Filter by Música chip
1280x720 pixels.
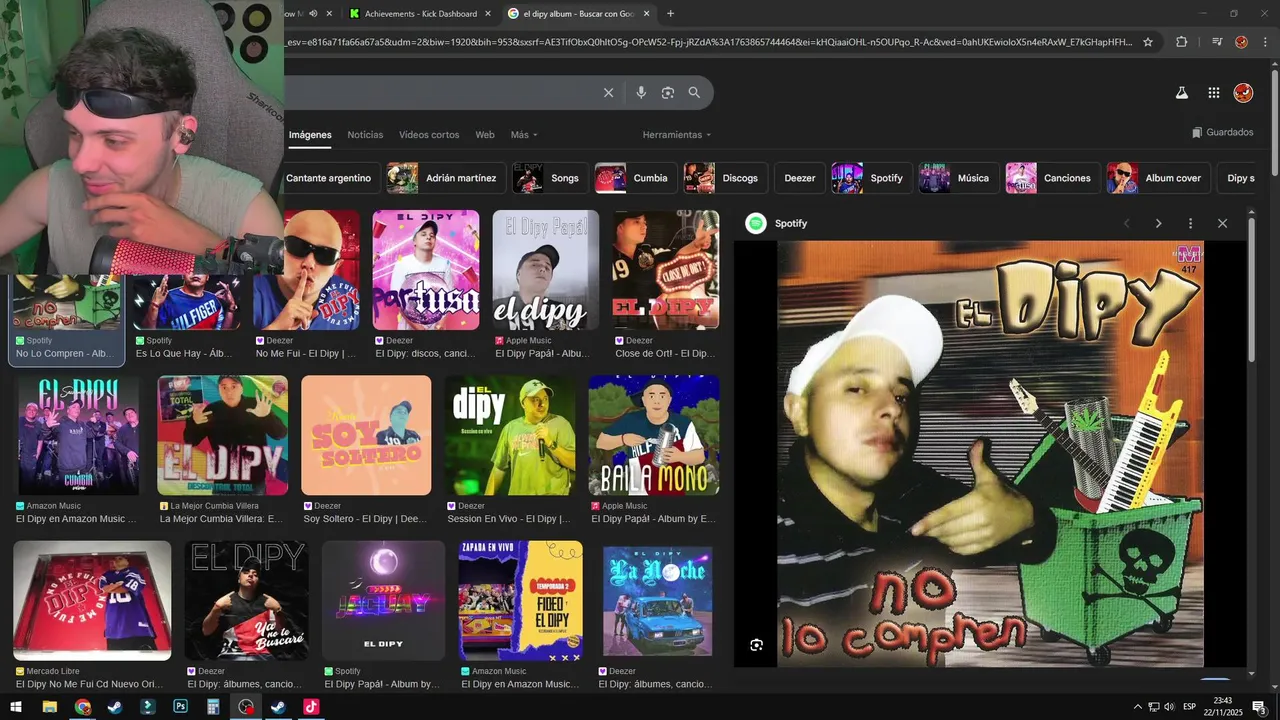click(958, 178)
